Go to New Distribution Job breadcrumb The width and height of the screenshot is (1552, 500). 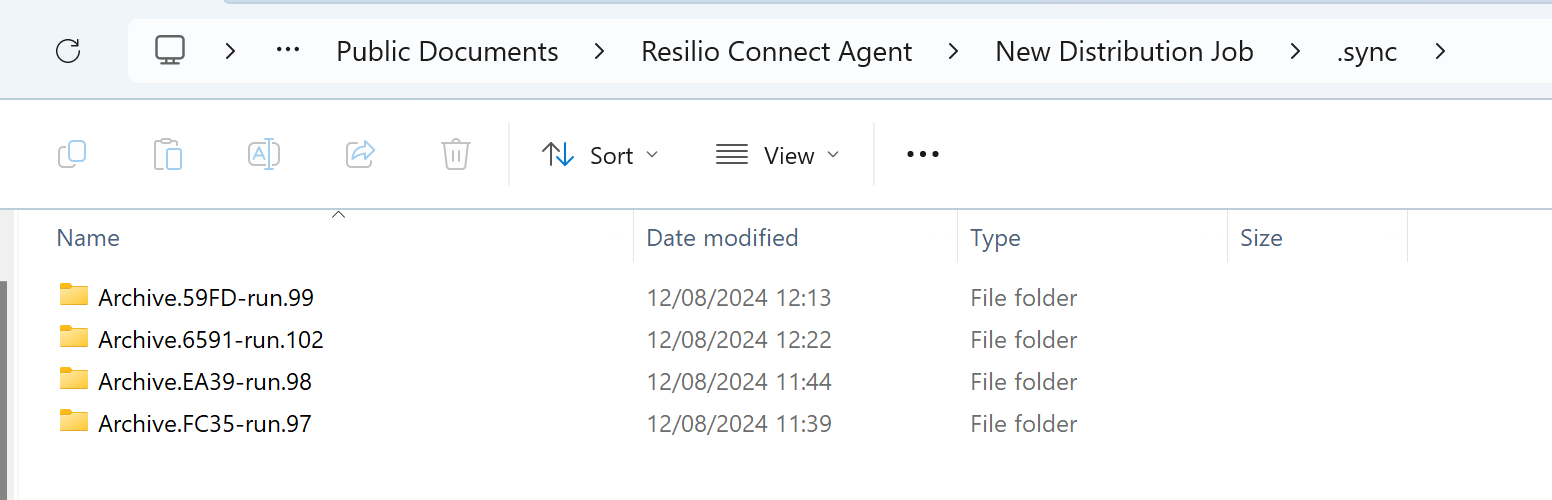tap(1123, 52)
